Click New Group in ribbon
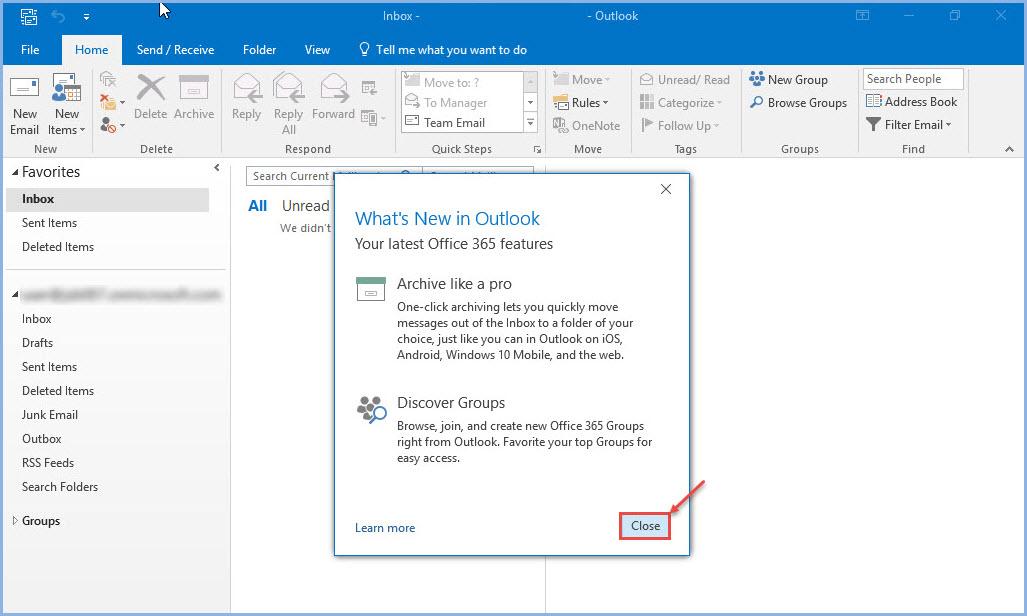 pyautogui.click(x=789, y=79)
